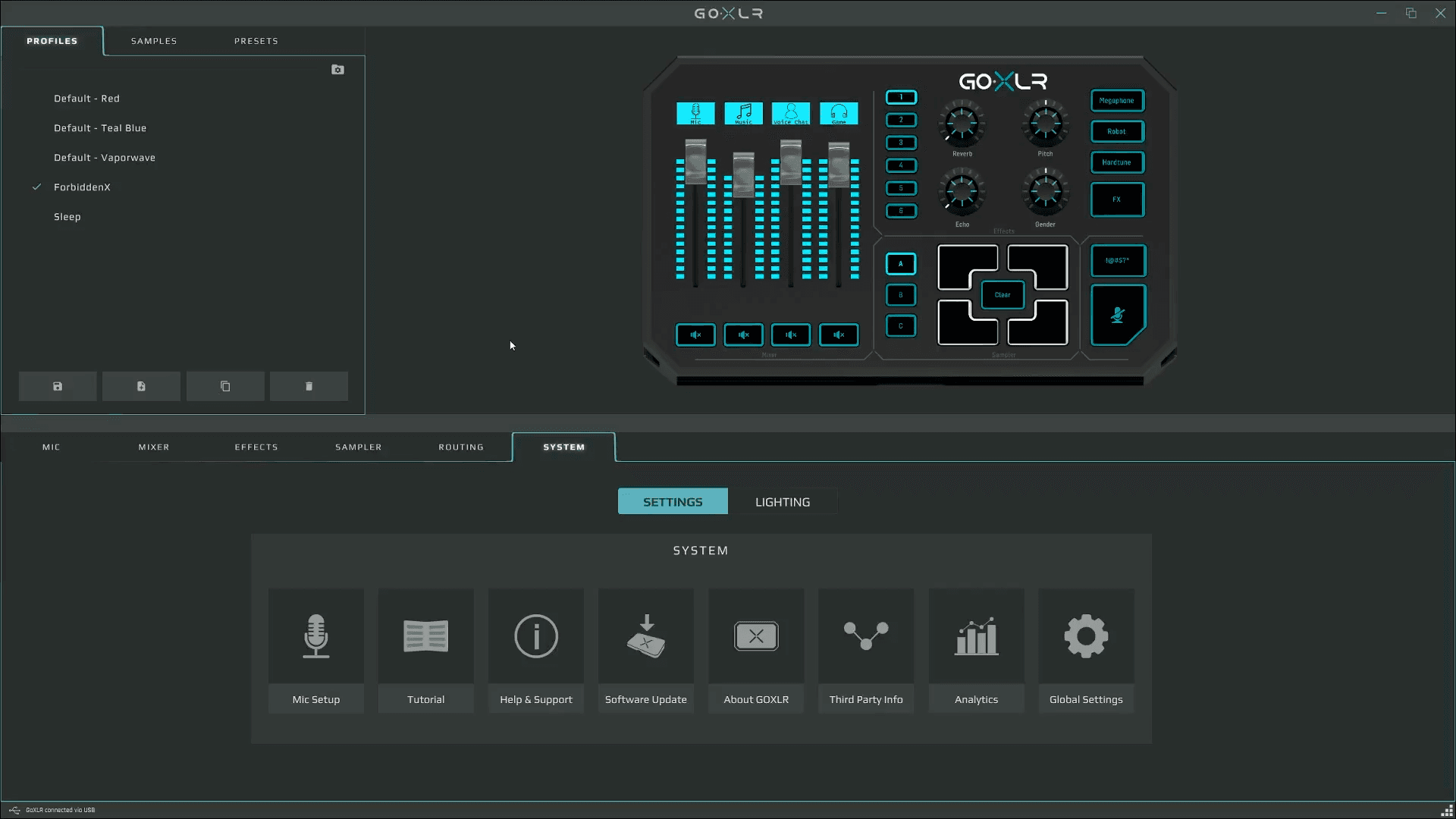Delete the selected profile with the trash icon
This screenshot has width=1456, height=819.
[x=309, y=386]
